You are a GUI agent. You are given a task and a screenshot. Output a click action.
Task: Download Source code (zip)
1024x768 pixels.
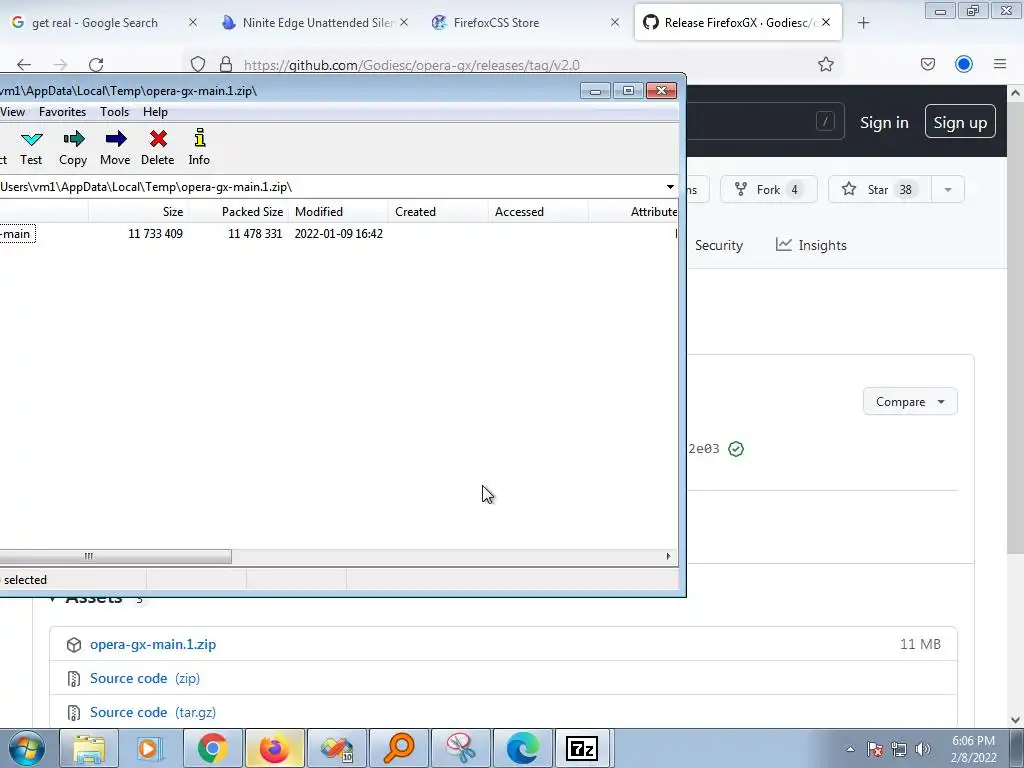[145, 679]
